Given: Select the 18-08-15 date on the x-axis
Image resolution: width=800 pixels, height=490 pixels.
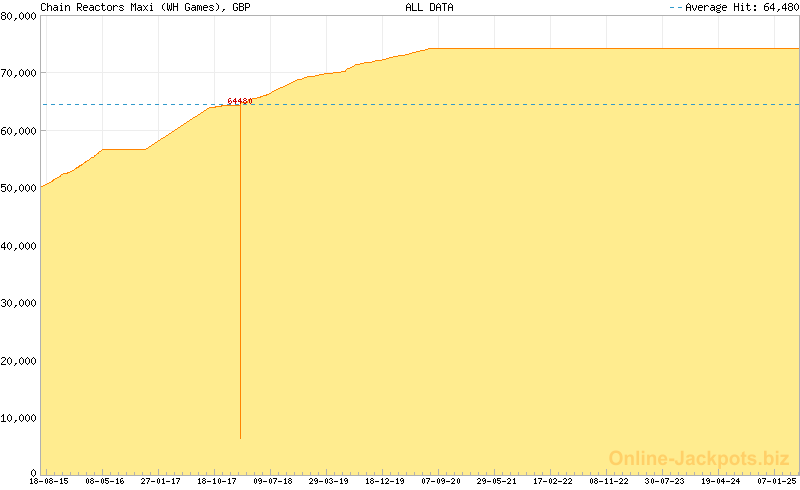Looking at the screenshot, I should coord(49,481).
